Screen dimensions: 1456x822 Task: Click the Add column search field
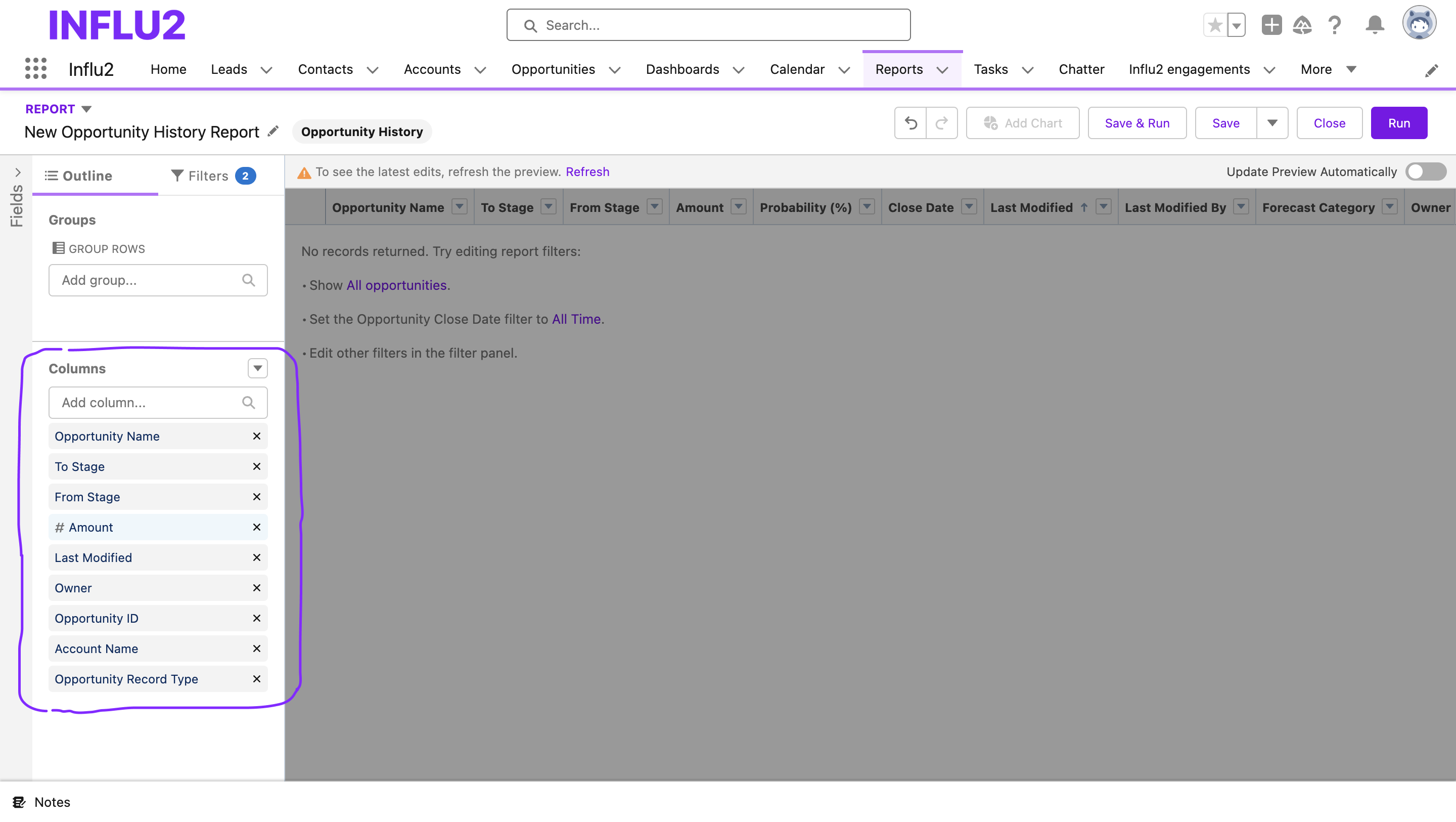pos(158,402)
